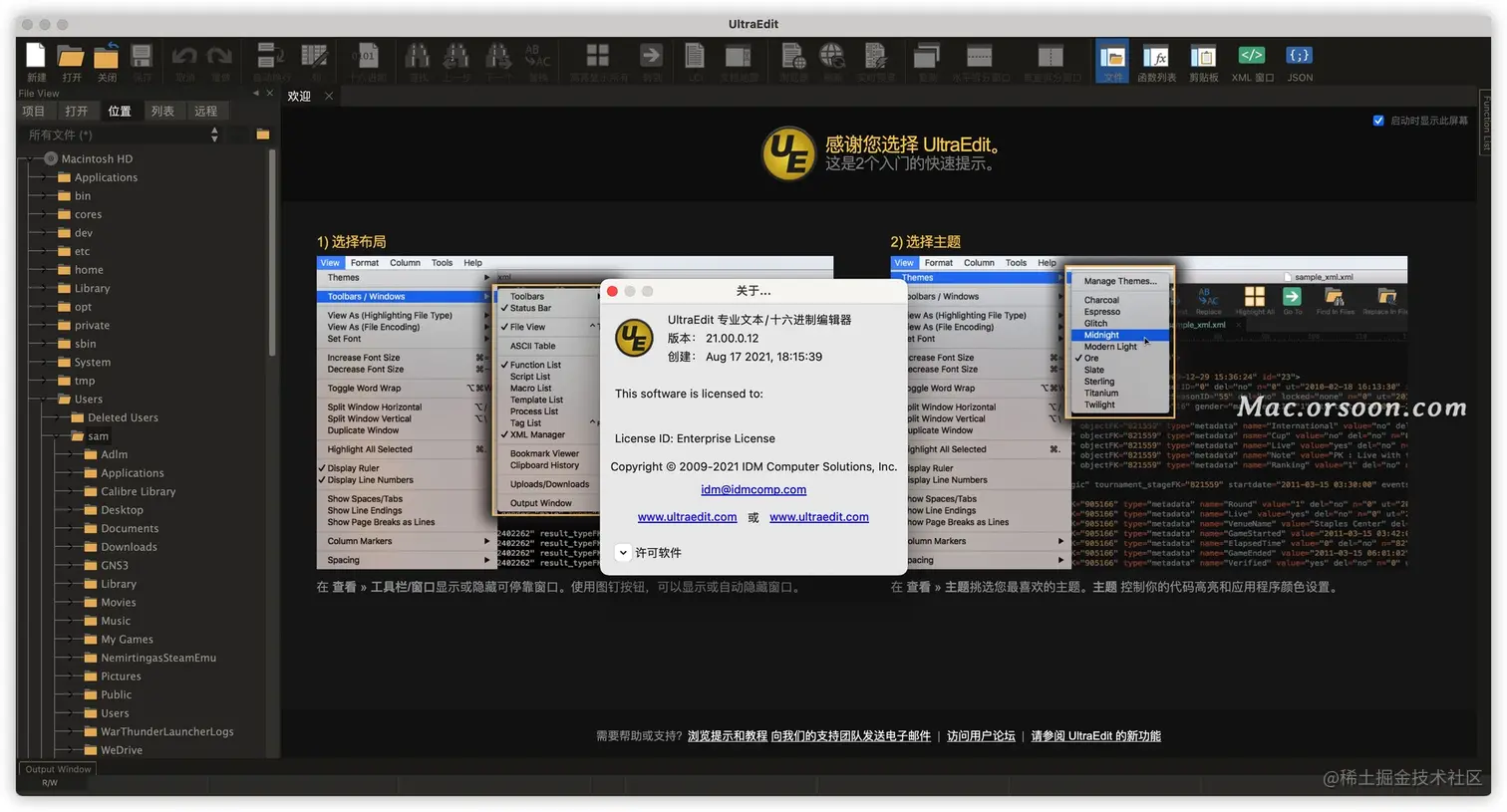Image resolution: width=1507 pixels, height=812 pixels.
Task: Click the find previous binoculars icon
Action: click(x=456, y=56)
